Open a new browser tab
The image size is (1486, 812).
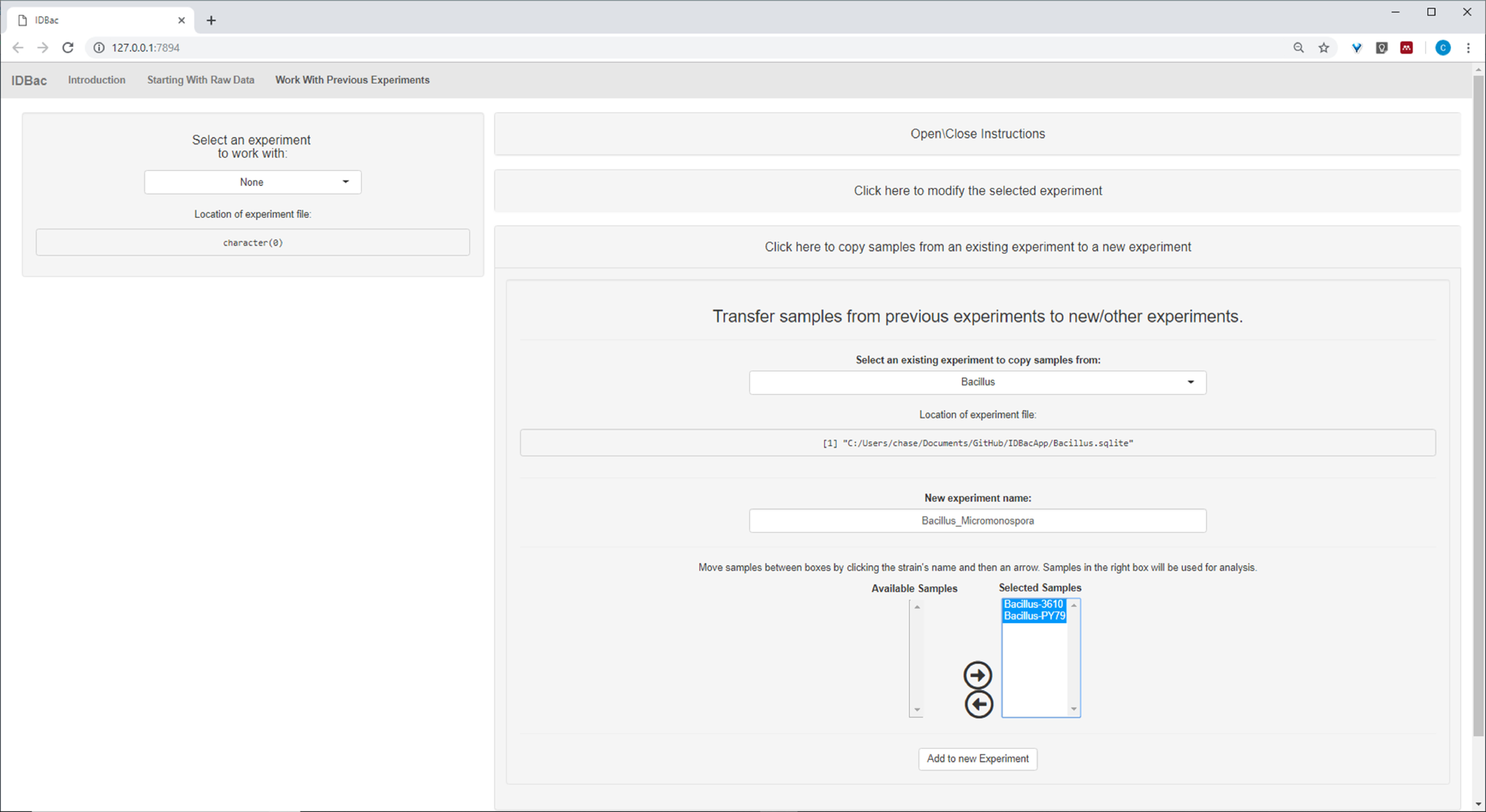[x=211, y=21]
